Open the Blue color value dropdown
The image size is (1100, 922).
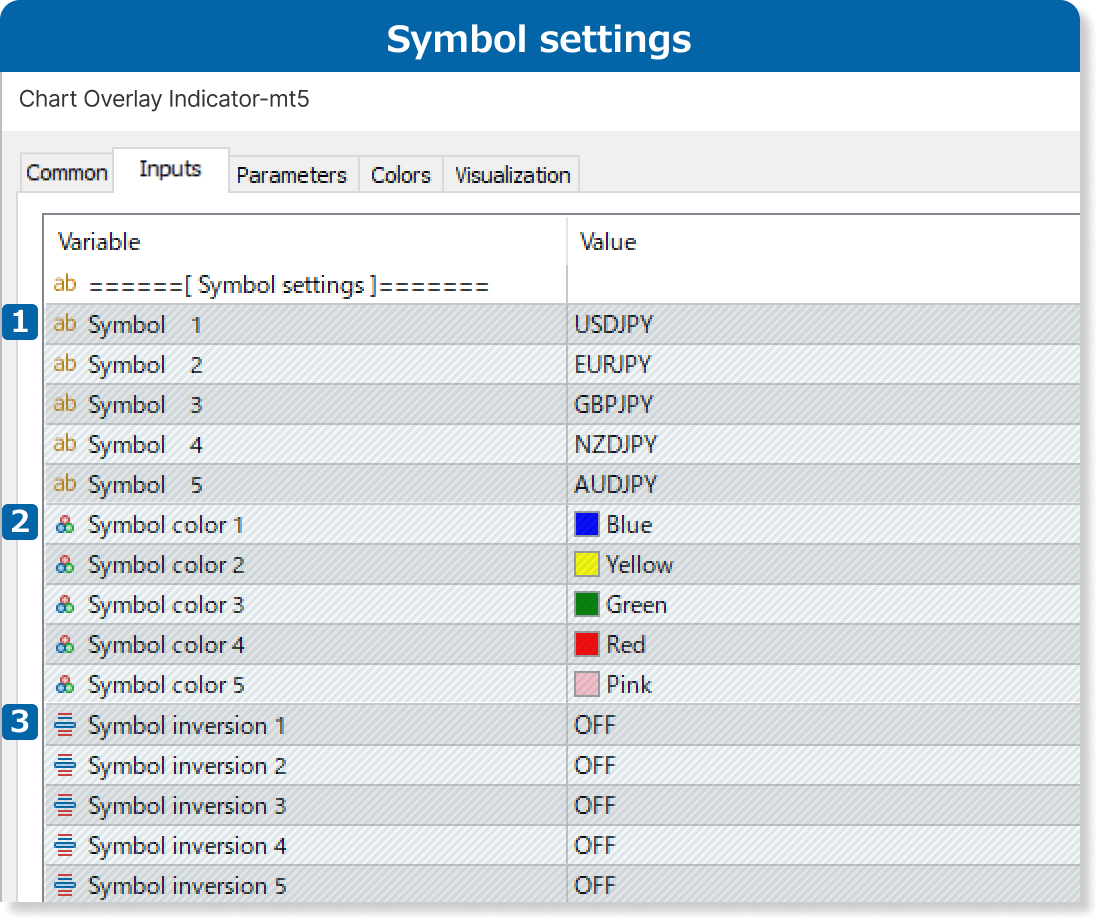824,524
